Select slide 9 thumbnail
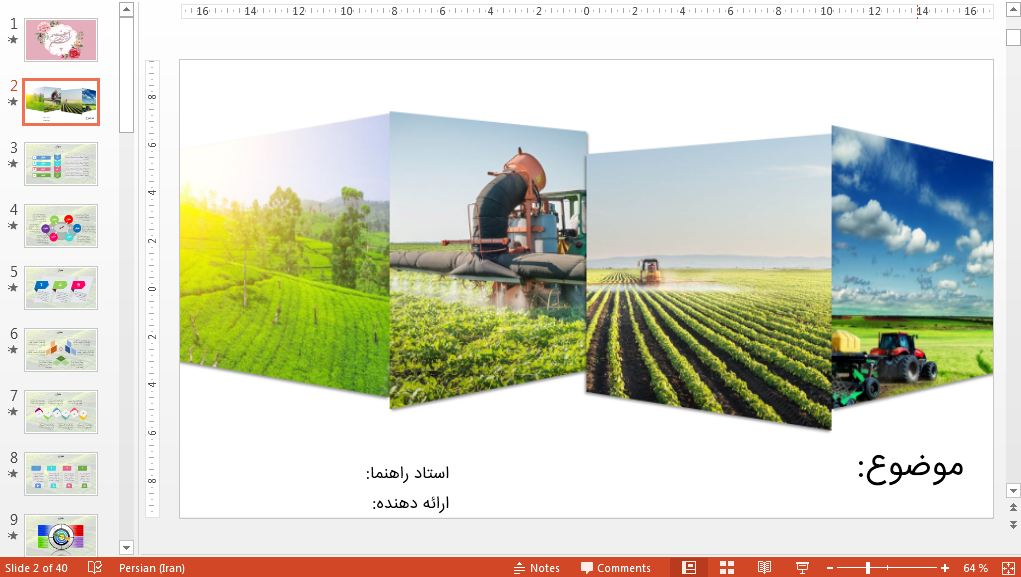This screenshot has height=577, width=1021. [60, 533]
